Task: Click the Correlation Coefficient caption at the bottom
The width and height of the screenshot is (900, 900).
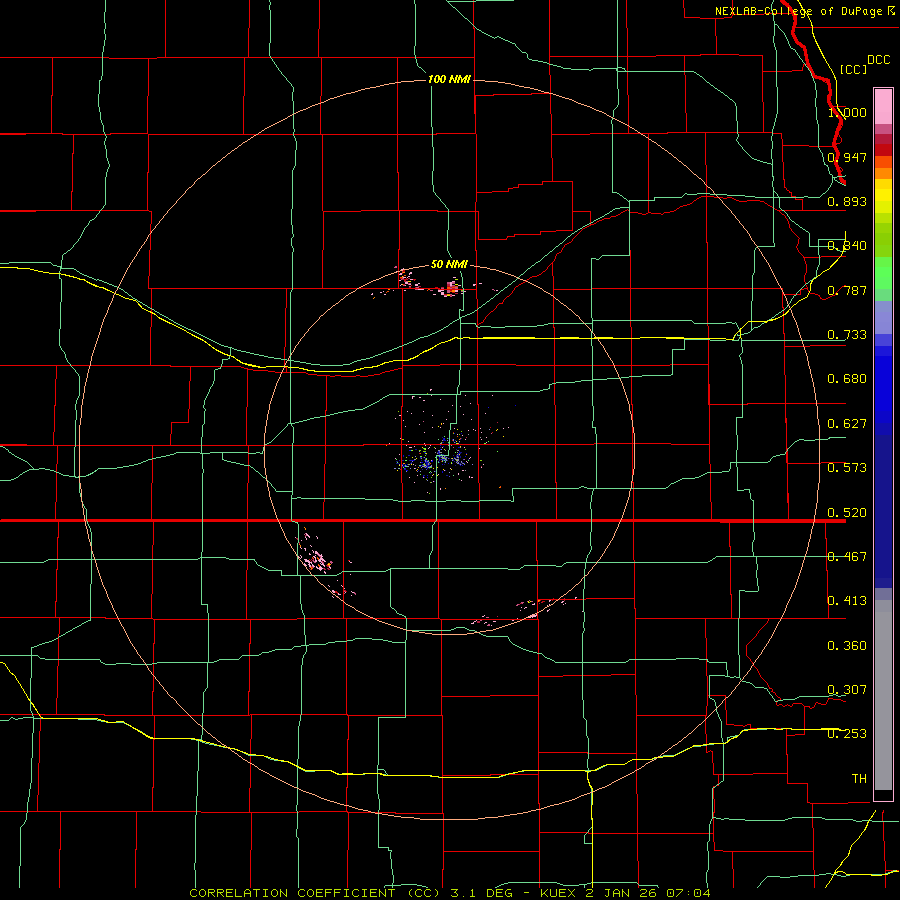Action: (x=450, y=893)
